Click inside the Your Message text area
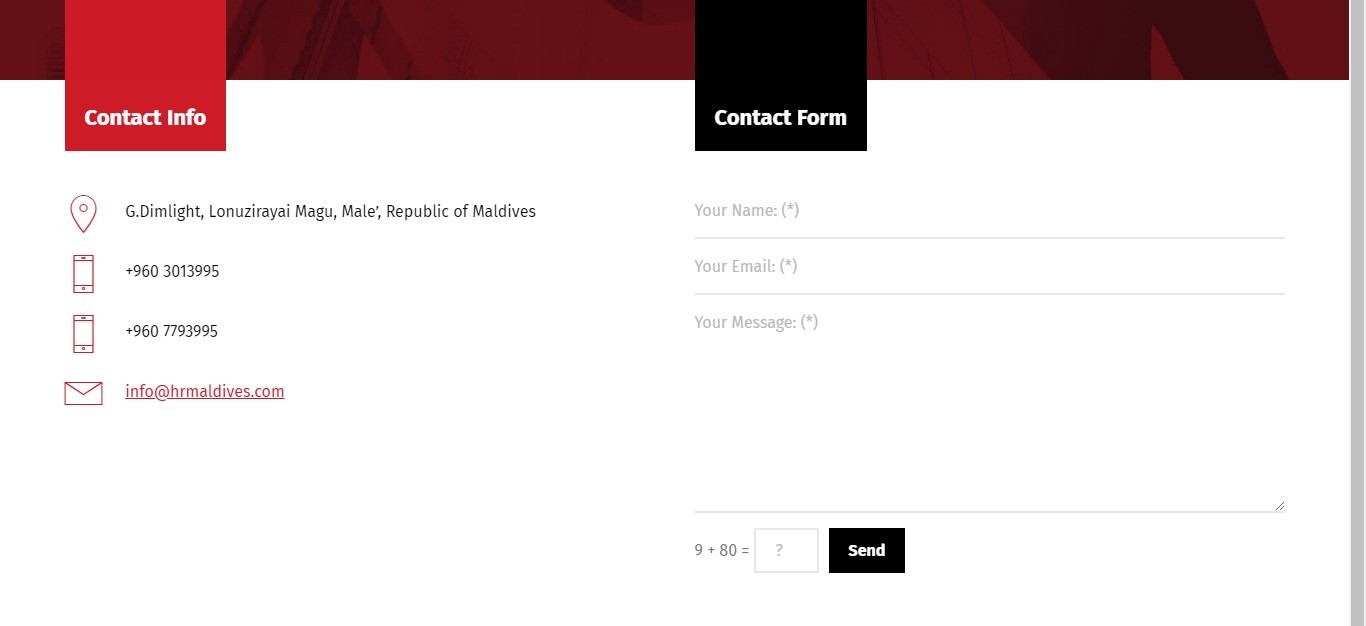The width and height of the screenshot is (1366, 626). tap(989, 404)
